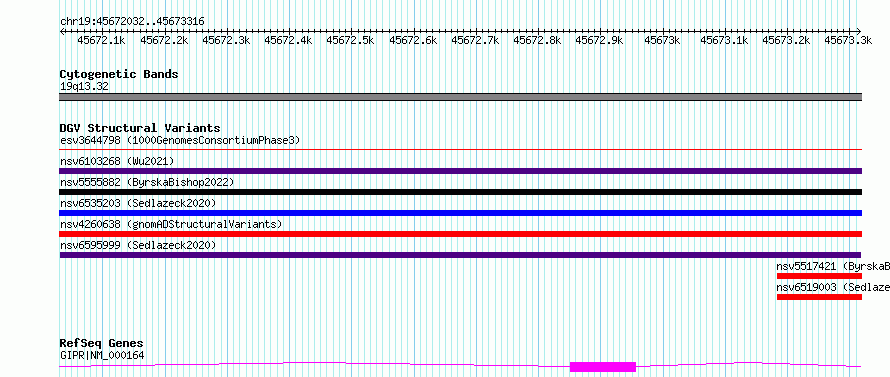Click the esv3644798 variant label

click(x=180, y=140)
